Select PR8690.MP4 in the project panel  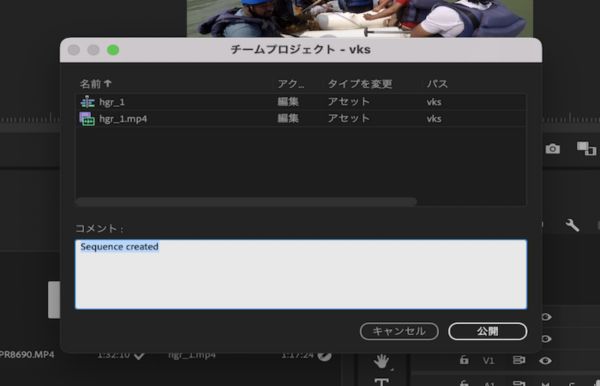click(x=27, y=355)
